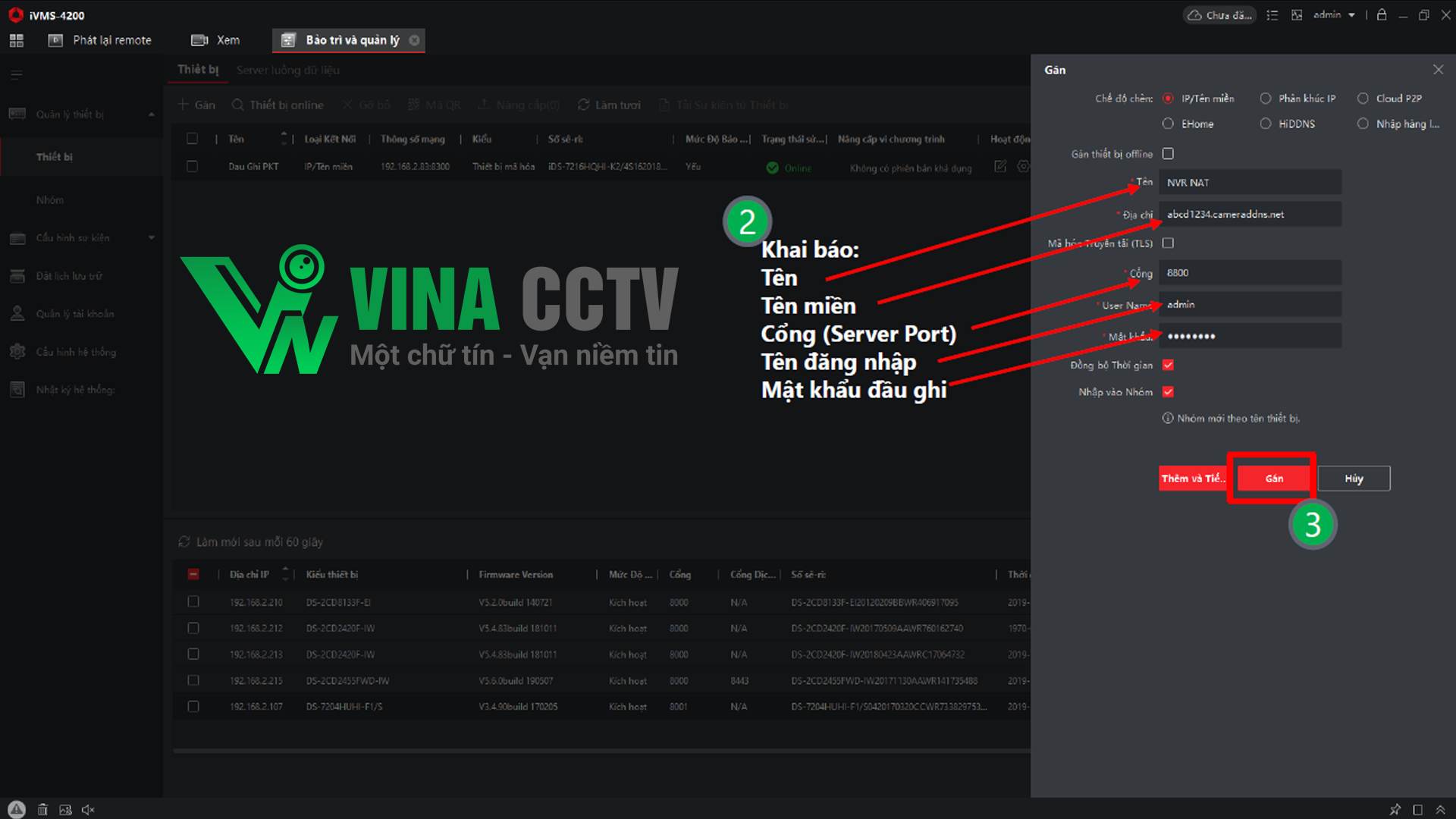Viewport: 1456px width, 819px height.
Task: Click the Thêm và Tiế.. button
Action: (x=1194, y=479)
